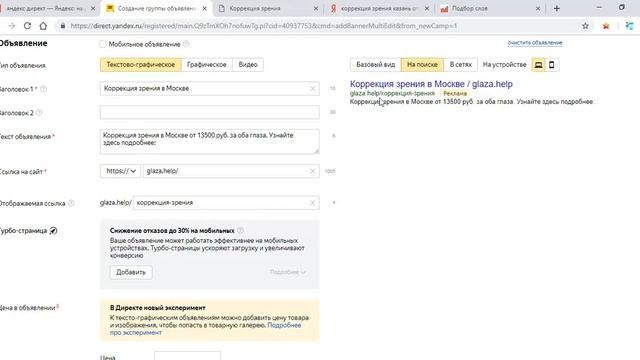Open preview headline Коррекция зрения в Москве
Screen dimensions: 640x360
click(x=431, y=84)
